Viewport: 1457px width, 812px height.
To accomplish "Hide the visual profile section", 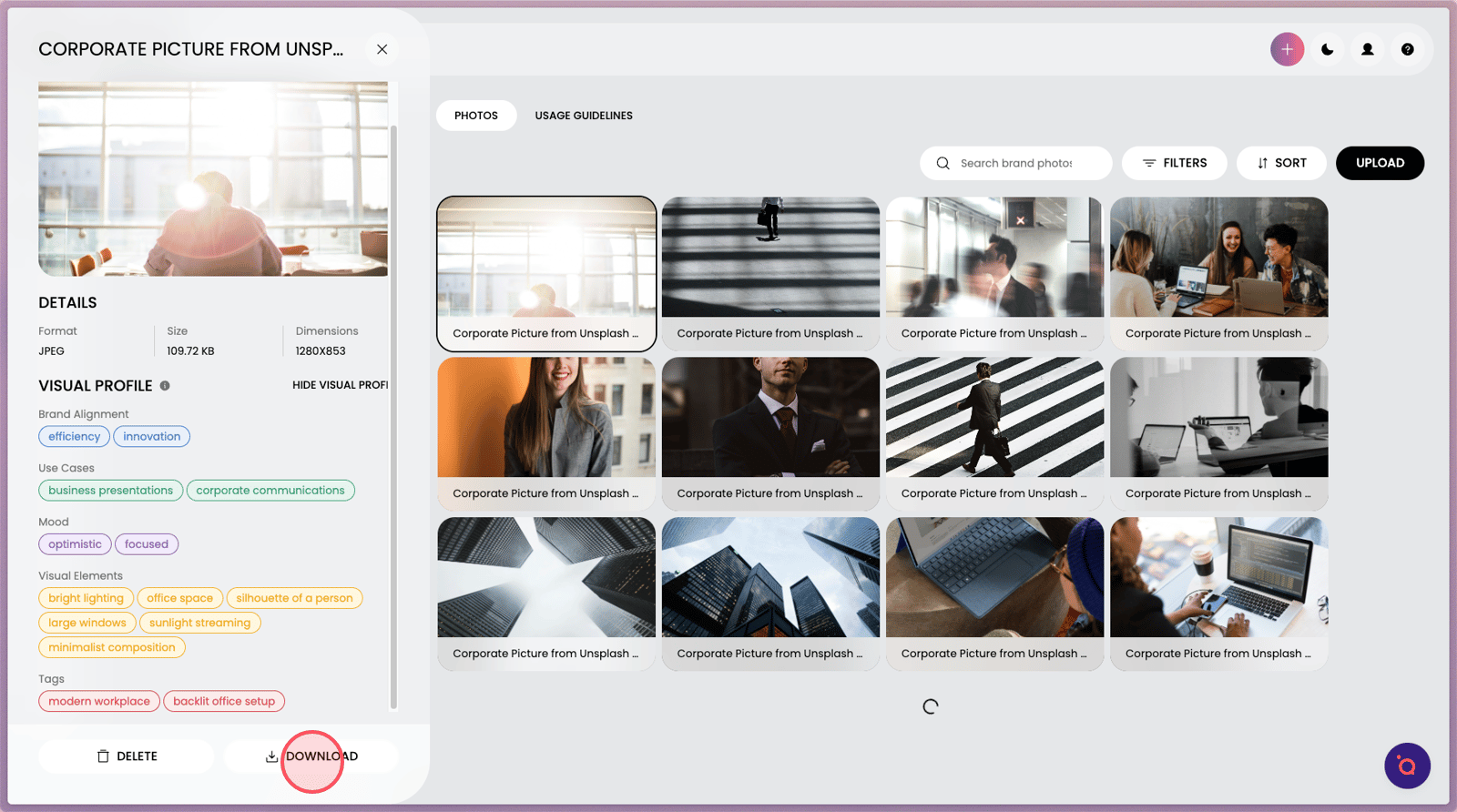I will tap(340, 385).
